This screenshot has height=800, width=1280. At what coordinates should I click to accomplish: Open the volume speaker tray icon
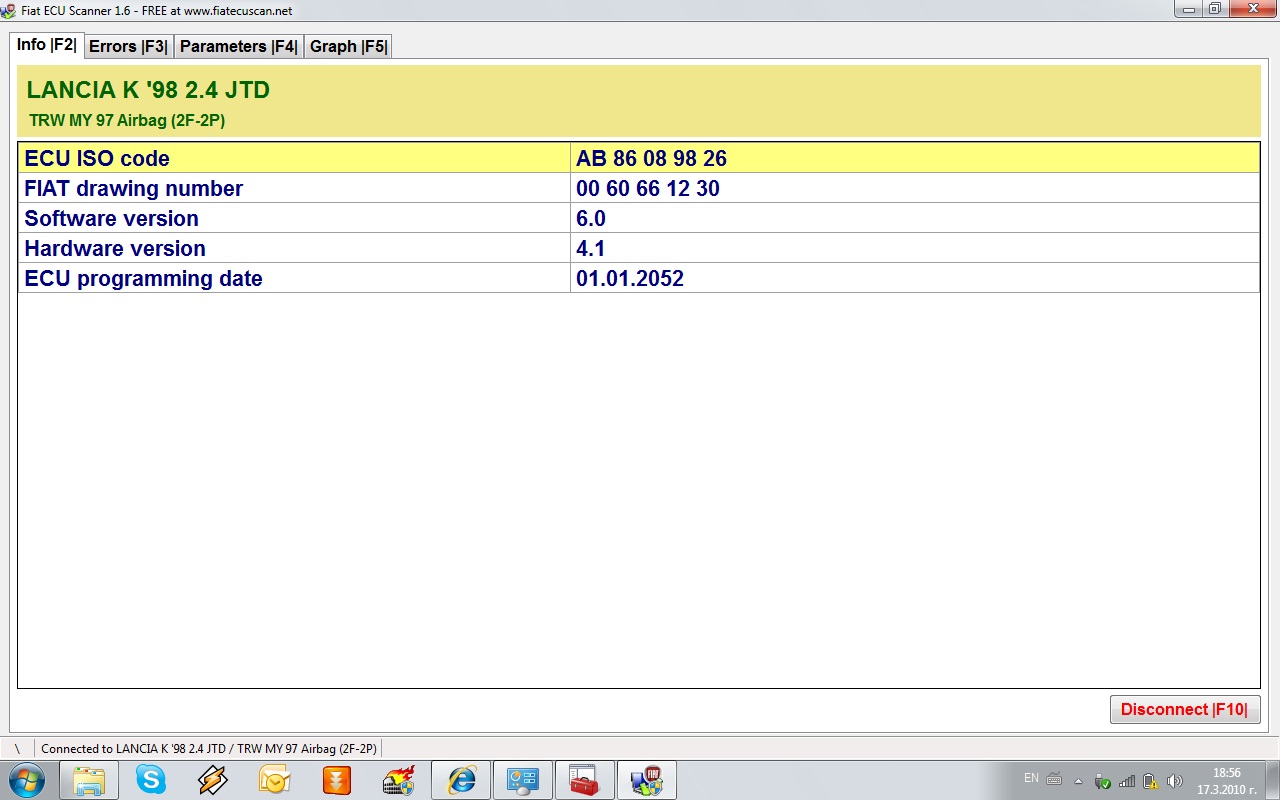pyautogui.click(x=1175, y=781)
